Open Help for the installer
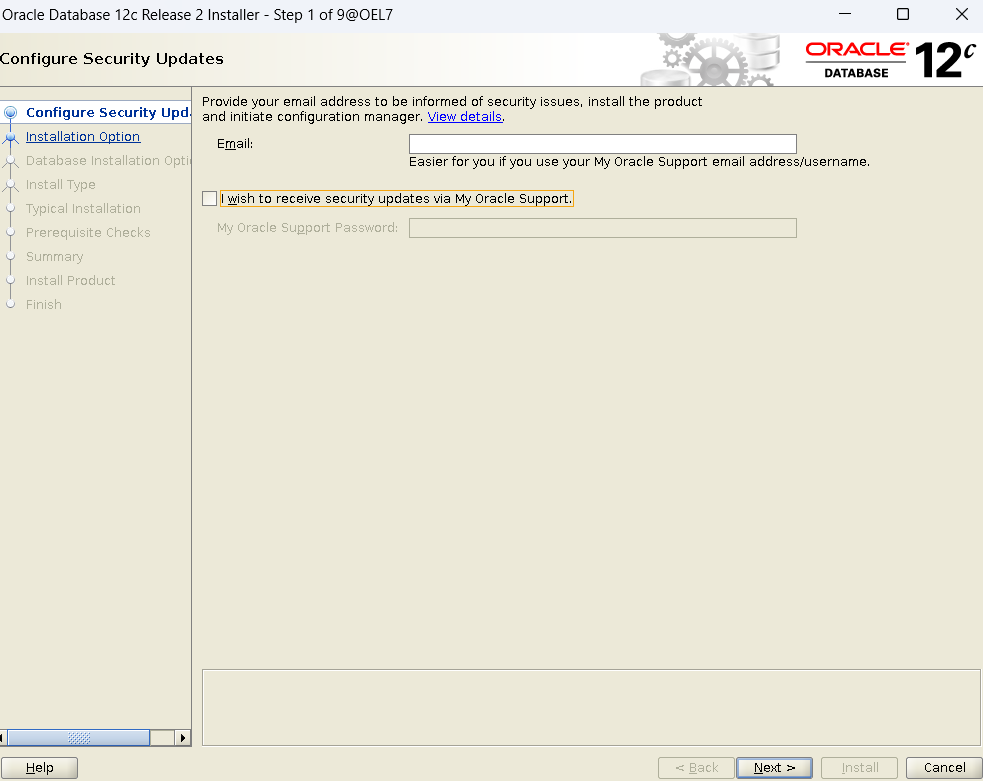This screenshot has height=781, width=983. 39,767
